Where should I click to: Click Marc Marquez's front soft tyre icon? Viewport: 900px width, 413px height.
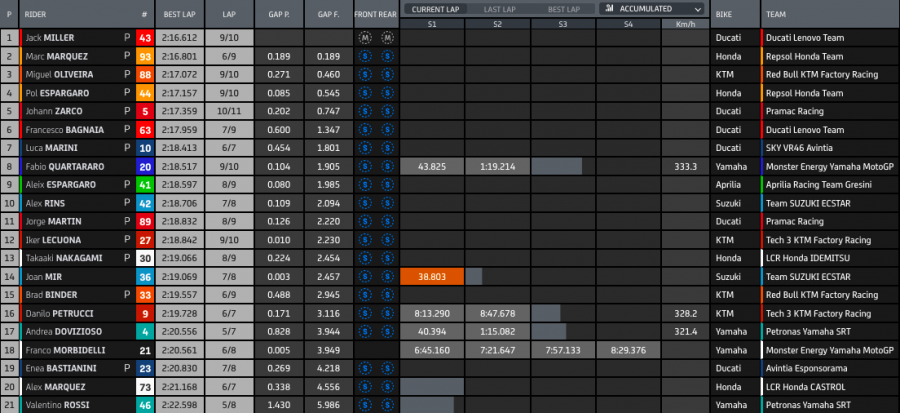(x=366, y=56)
